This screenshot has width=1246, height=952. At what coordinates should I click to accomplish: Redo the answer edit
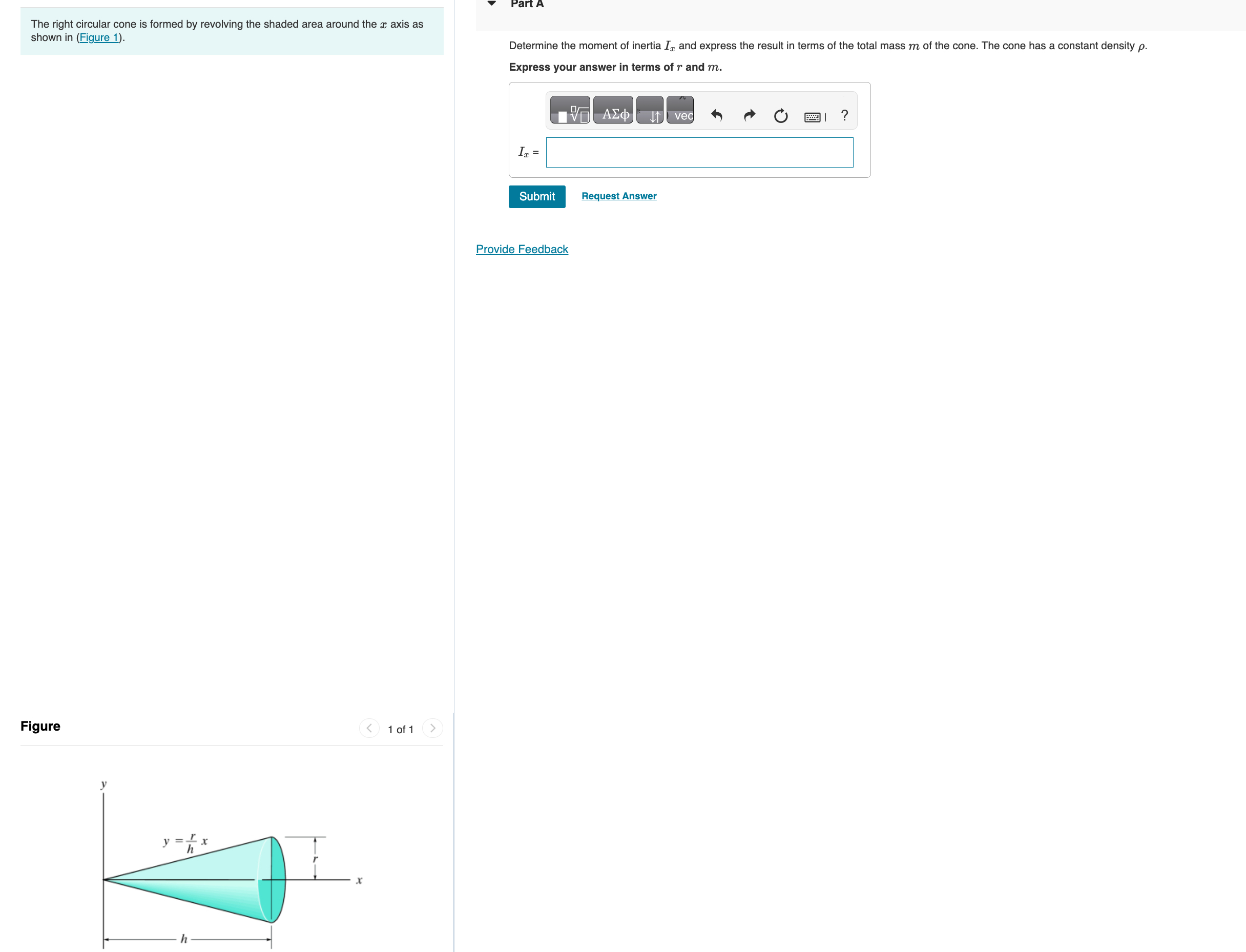749,116
